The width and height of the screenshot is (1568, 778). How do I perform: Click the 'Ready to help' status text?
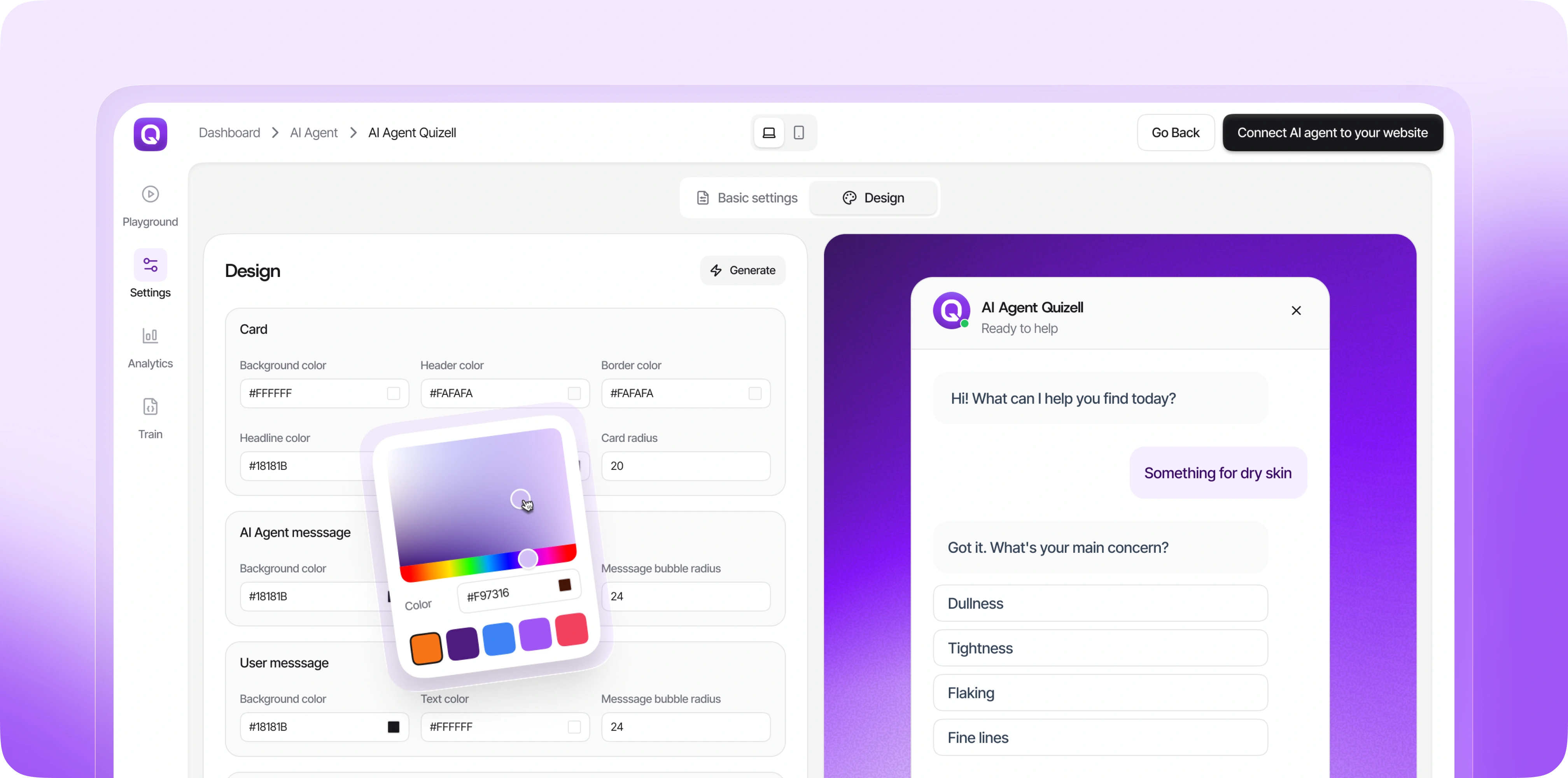1020,329
